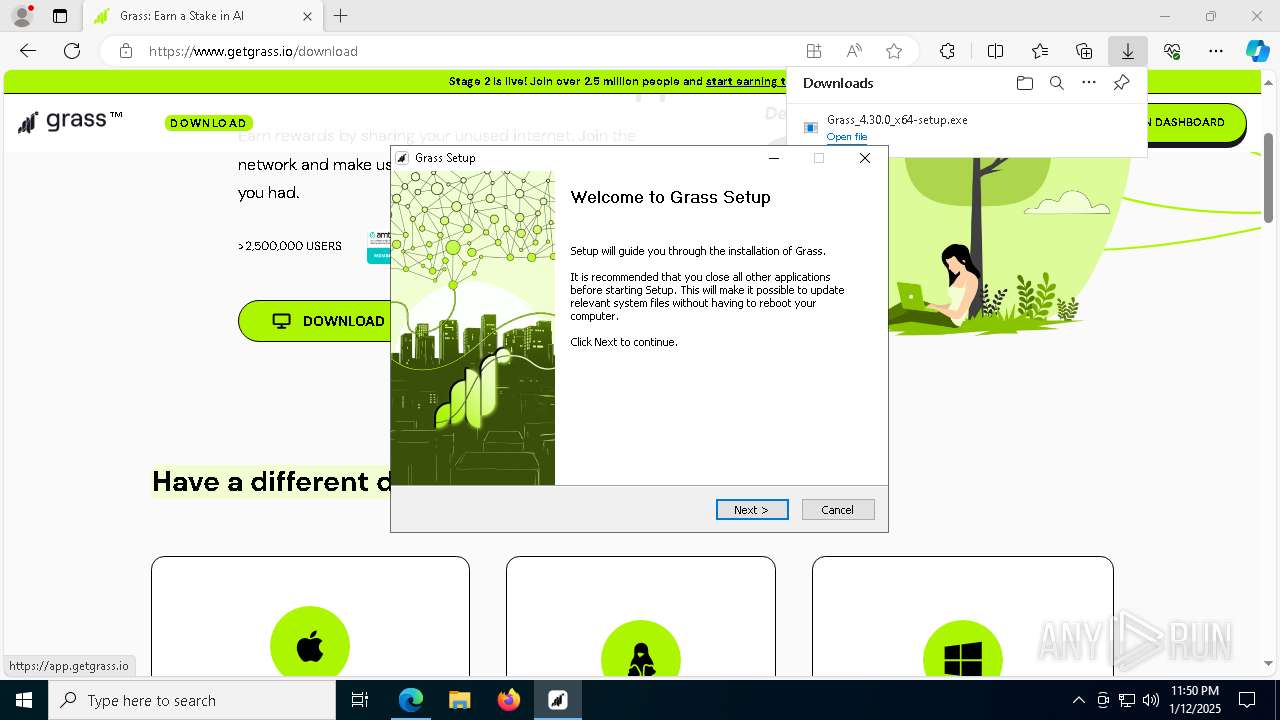Open Firefox from taskbar
The height and width of the screenshot is (720, 1280).
pyautogui.click(x=508, y=700)
